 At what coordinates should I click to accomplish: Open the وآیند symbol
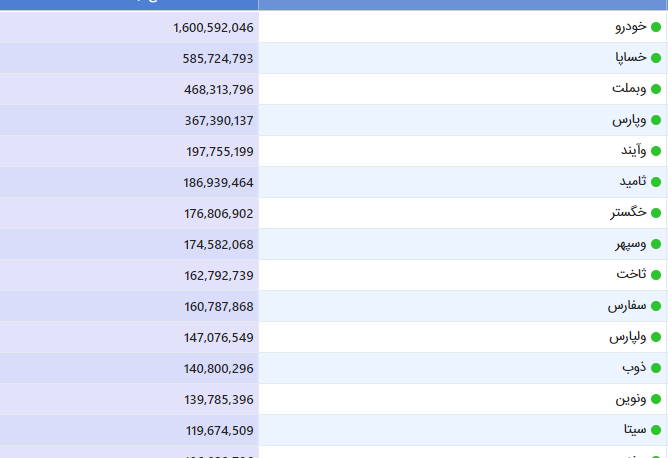[x=634, y=151]
